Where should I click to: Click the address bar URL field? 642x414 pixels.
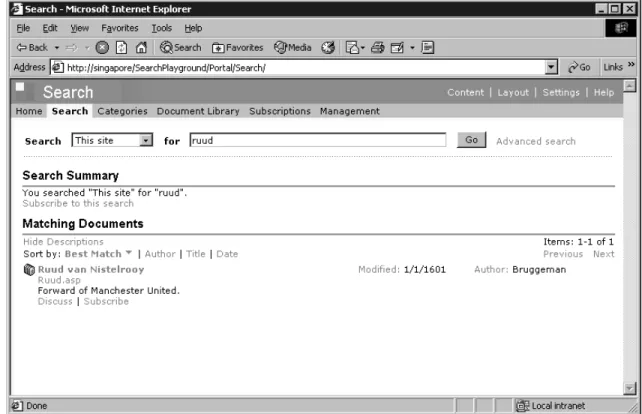305,68
